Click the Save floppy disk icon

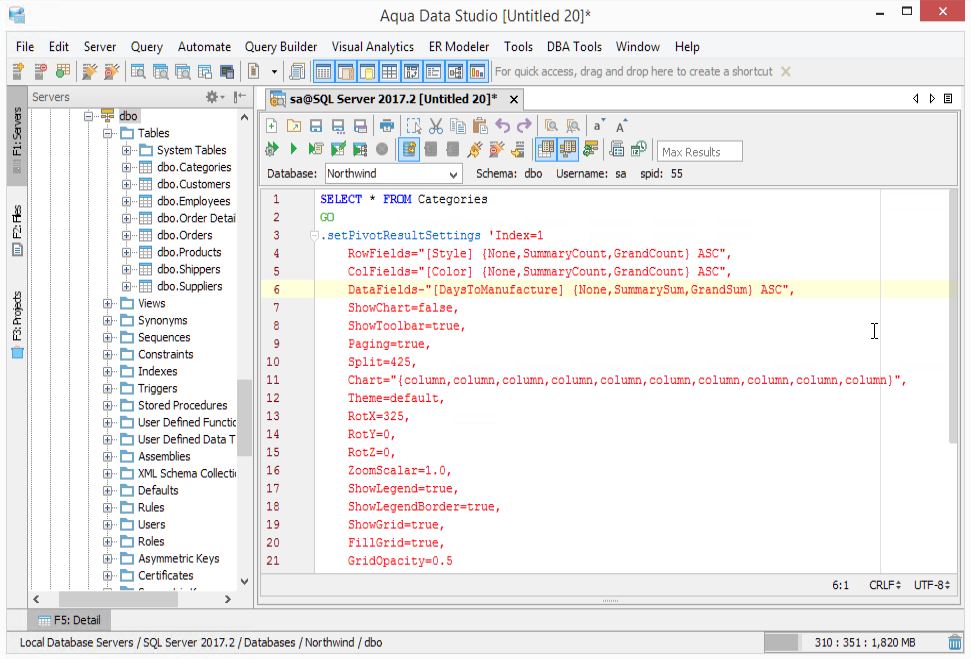click(316, 126)
